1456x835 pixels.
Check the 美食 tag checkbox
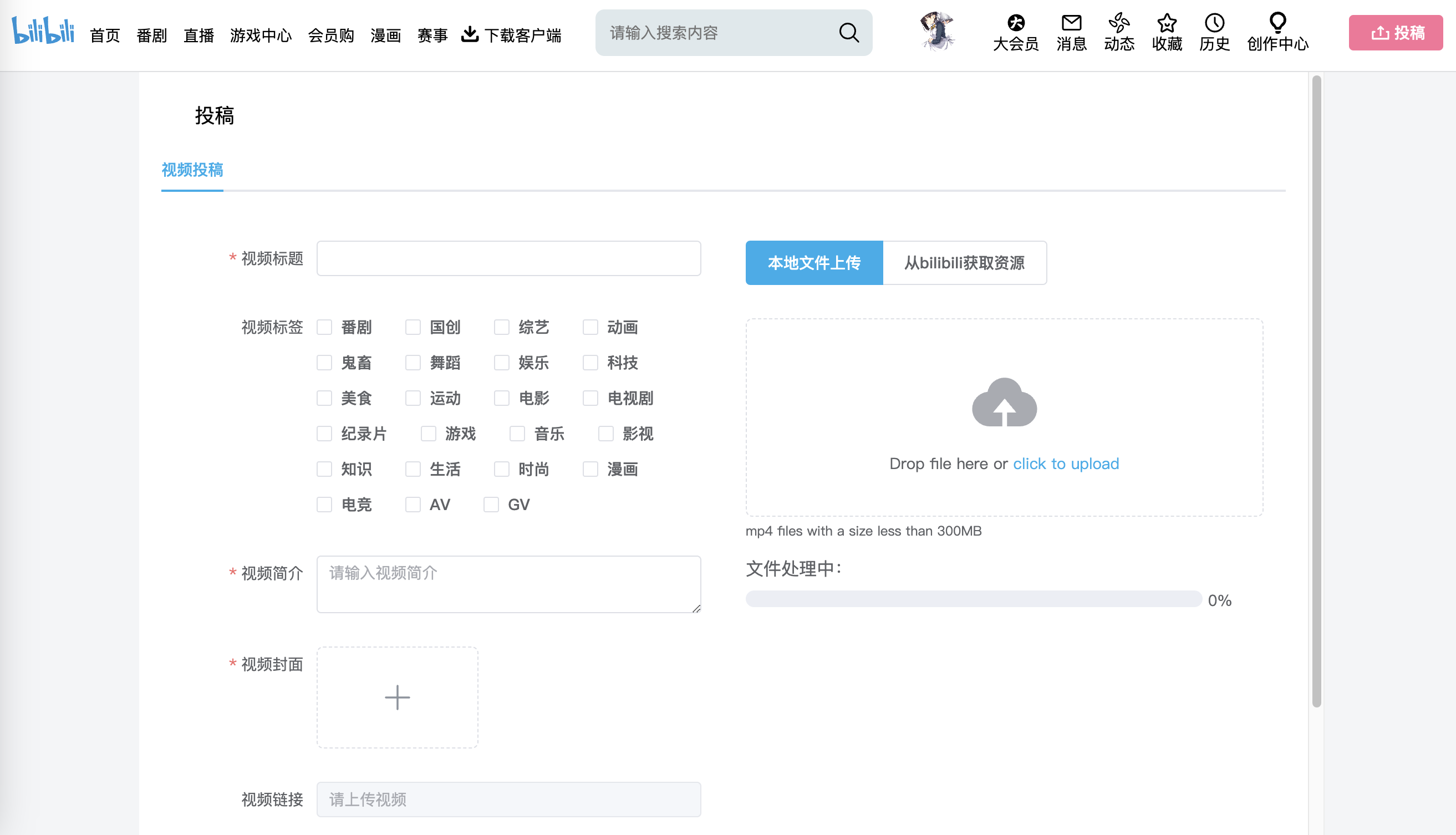pyautogui.click(x=324, y=398)
